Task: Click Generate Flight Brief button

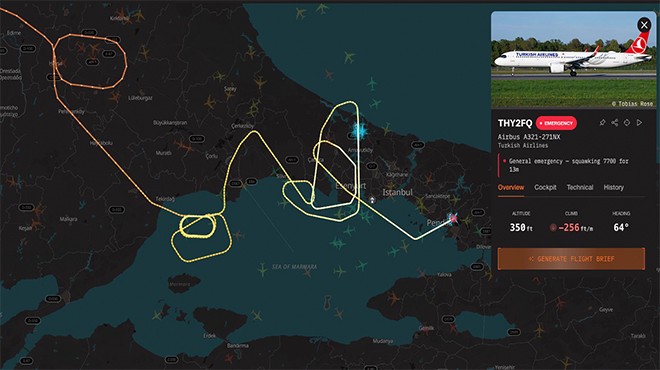Action: (571, 259)
